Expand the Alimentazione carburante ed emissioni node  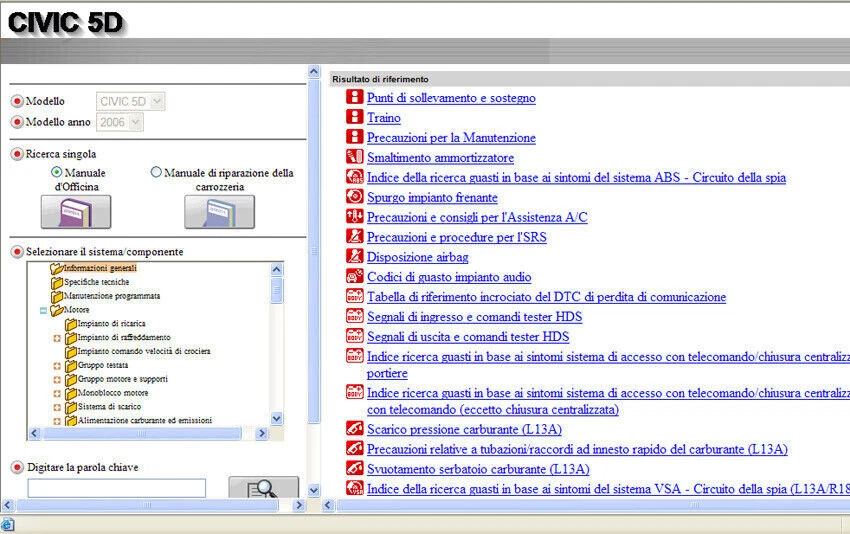57,421
